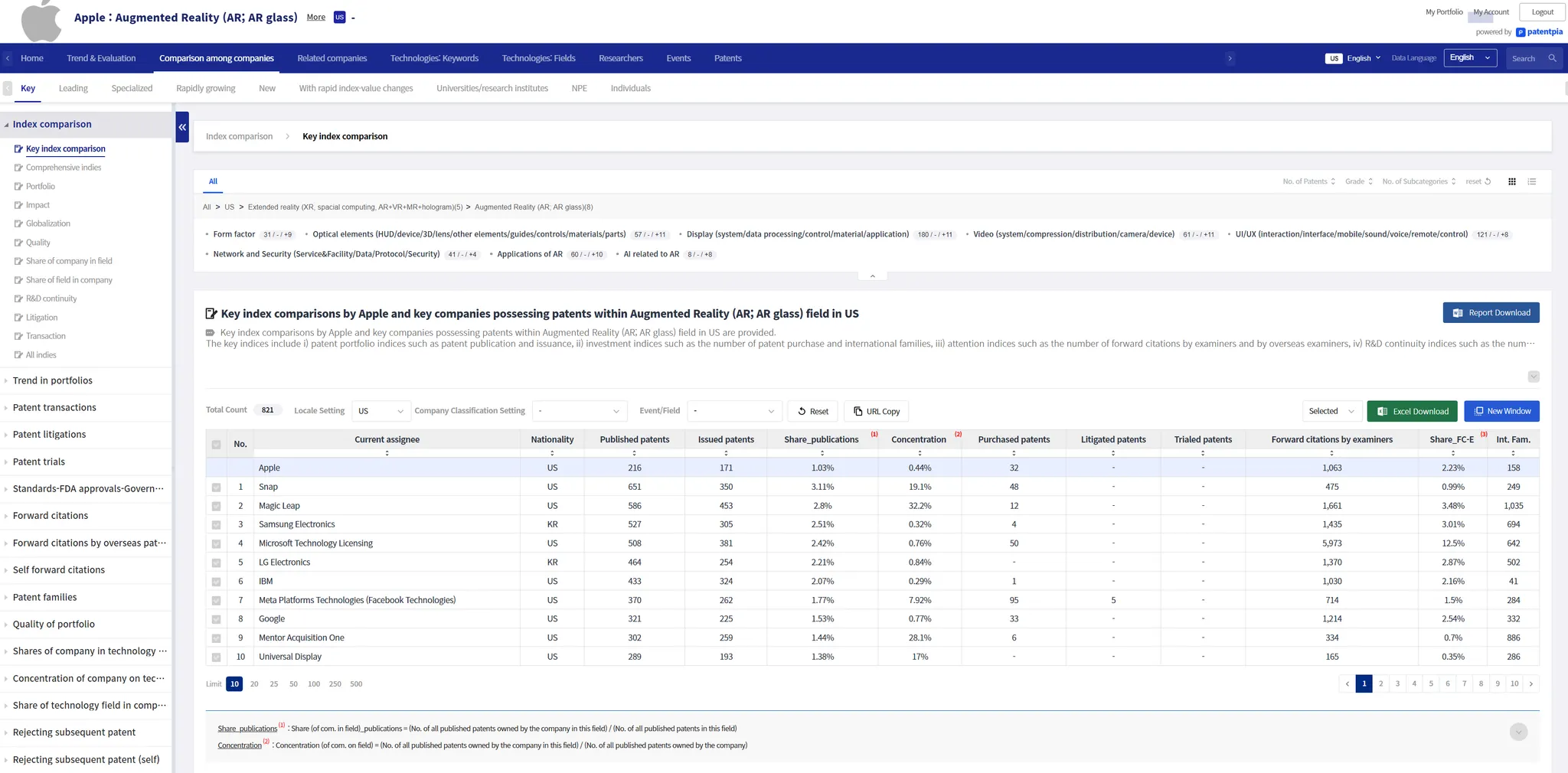Switch to grid view icon
1568x773 pixels.
[x=1511, y=181]
